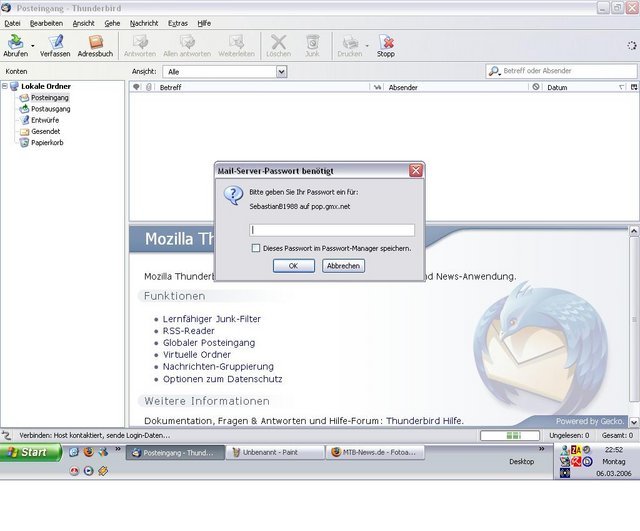Image resolution: width=640 pixels, height=531 pixels.
Task: Click the connection progress bar
Action: (x=510, y=435)
